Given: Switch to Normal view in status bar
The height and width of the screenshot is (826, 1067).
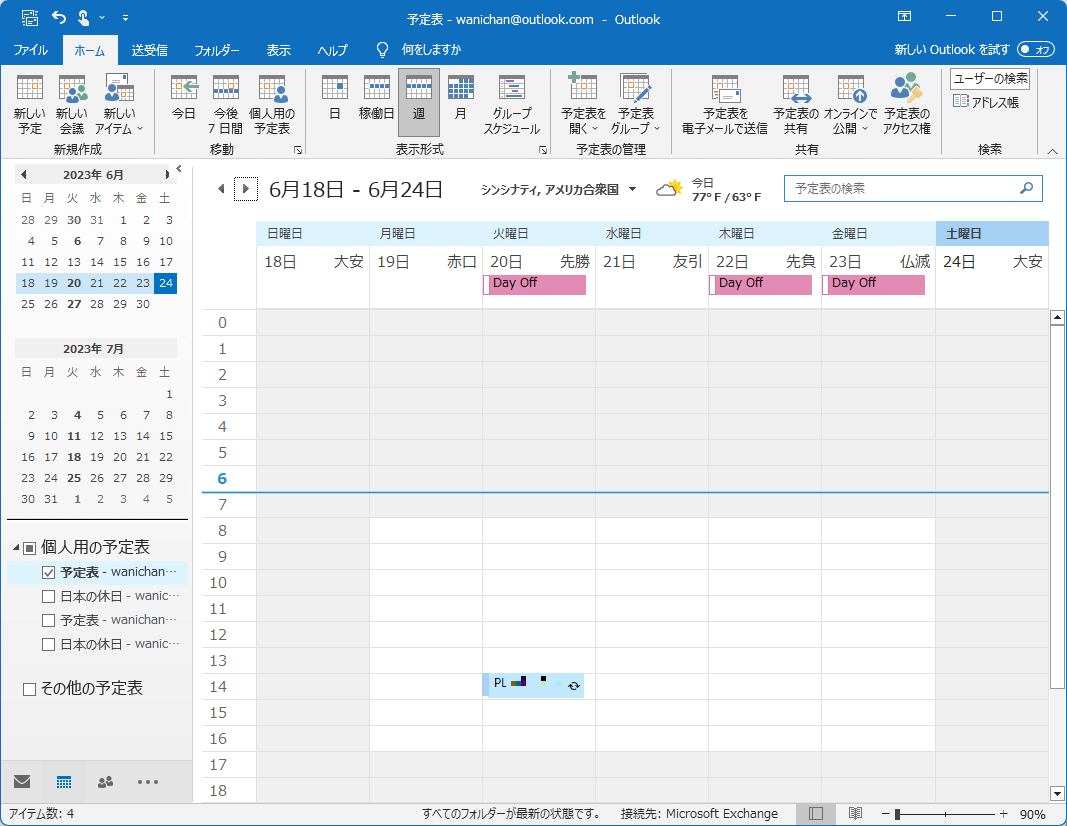Looking at the screenshot, I should point(816,814).
